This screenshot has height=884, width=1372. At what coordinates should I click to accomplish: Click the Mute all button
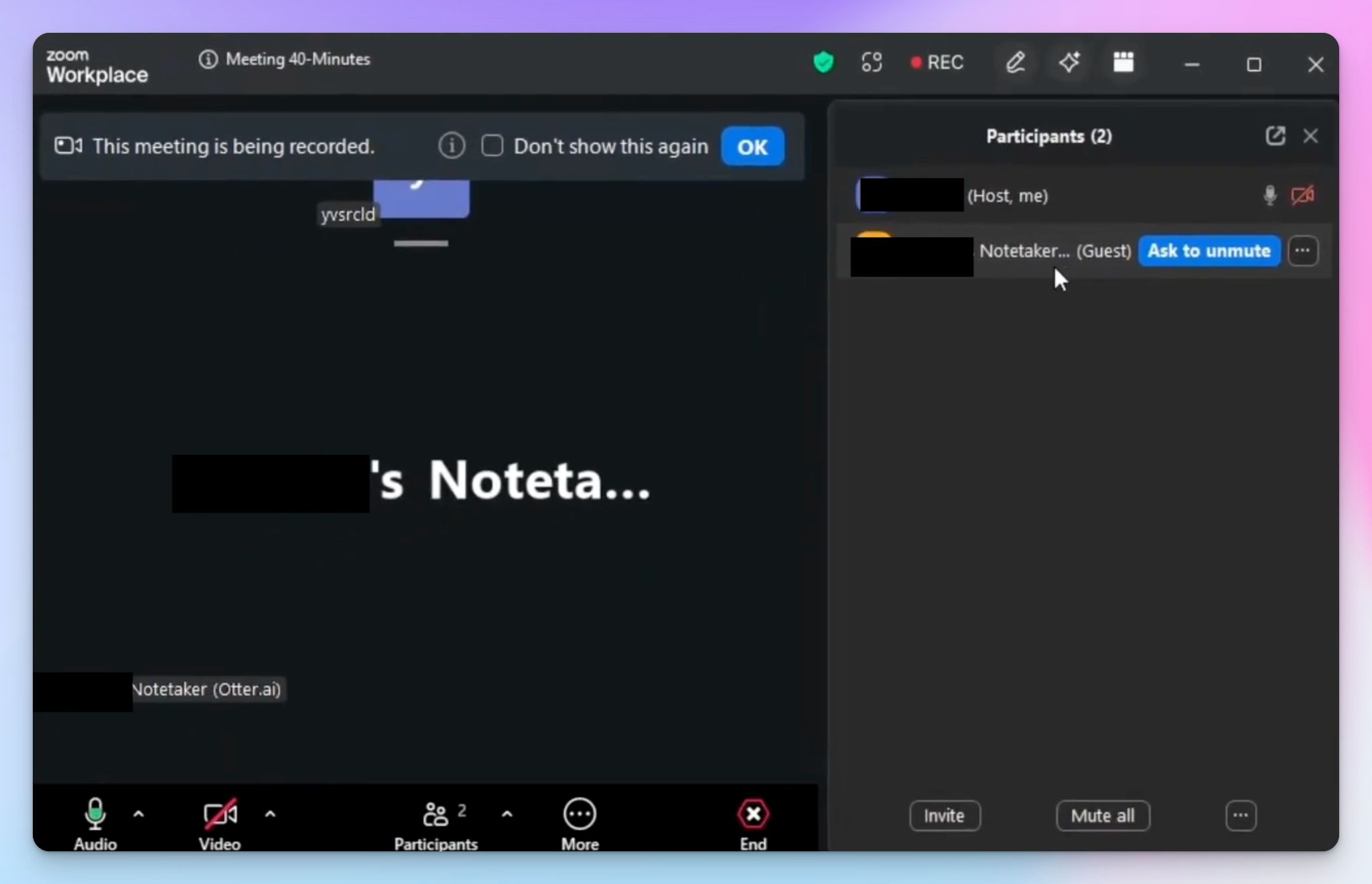[x=1103, y=816]
